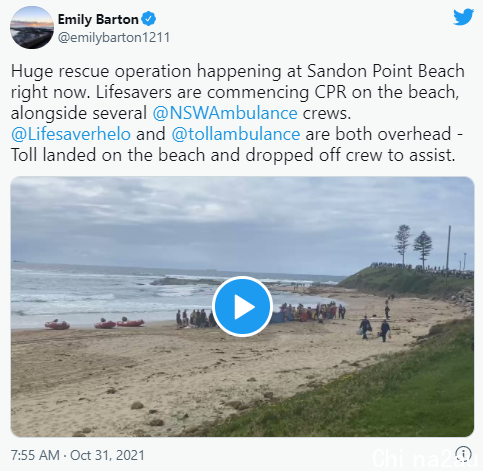Play the beach rescue video
The height and width of the screenshot is (471, 483).
coord(242,306)
